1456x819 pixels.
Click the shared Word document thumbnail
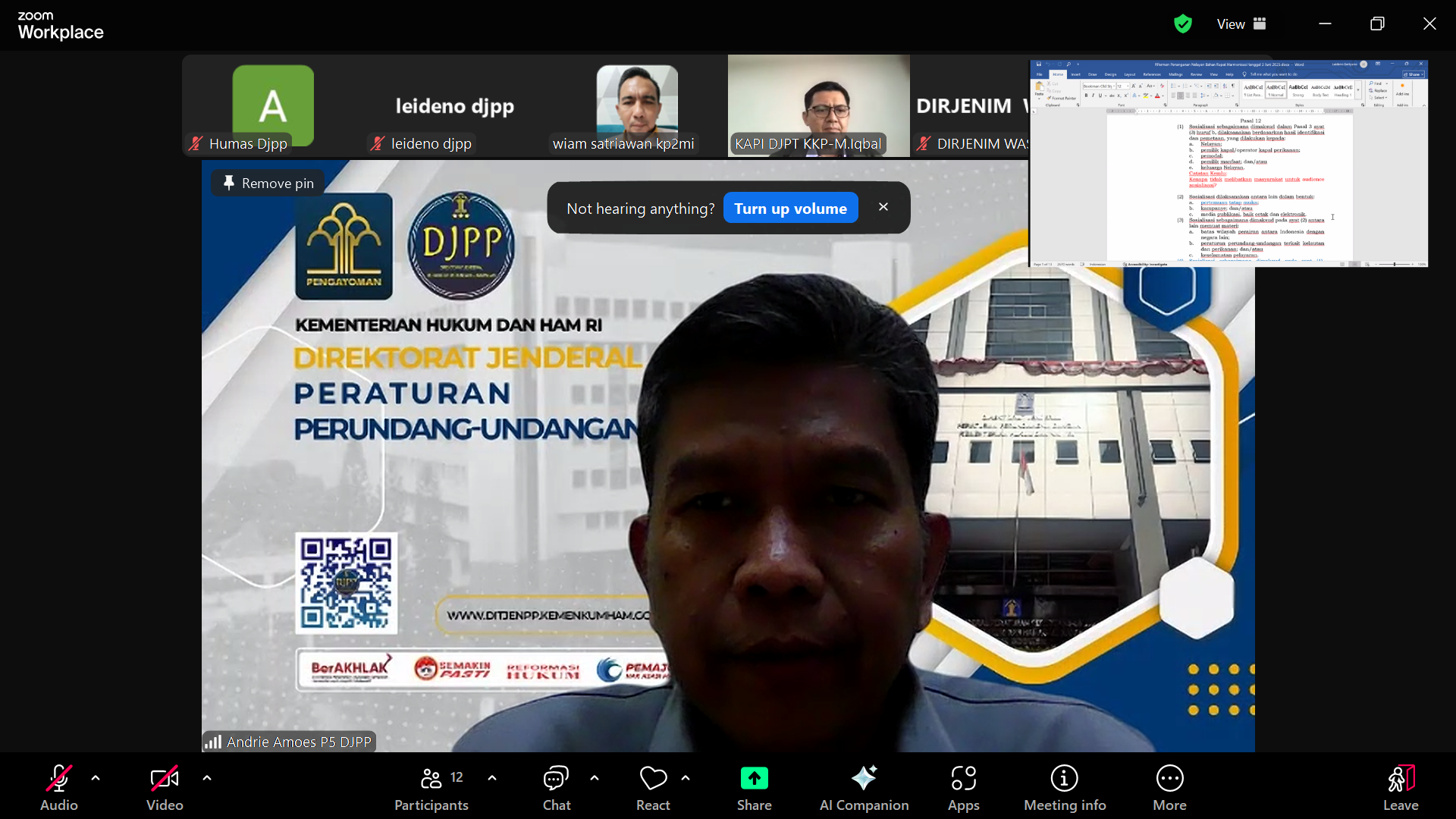point(1228,163)
